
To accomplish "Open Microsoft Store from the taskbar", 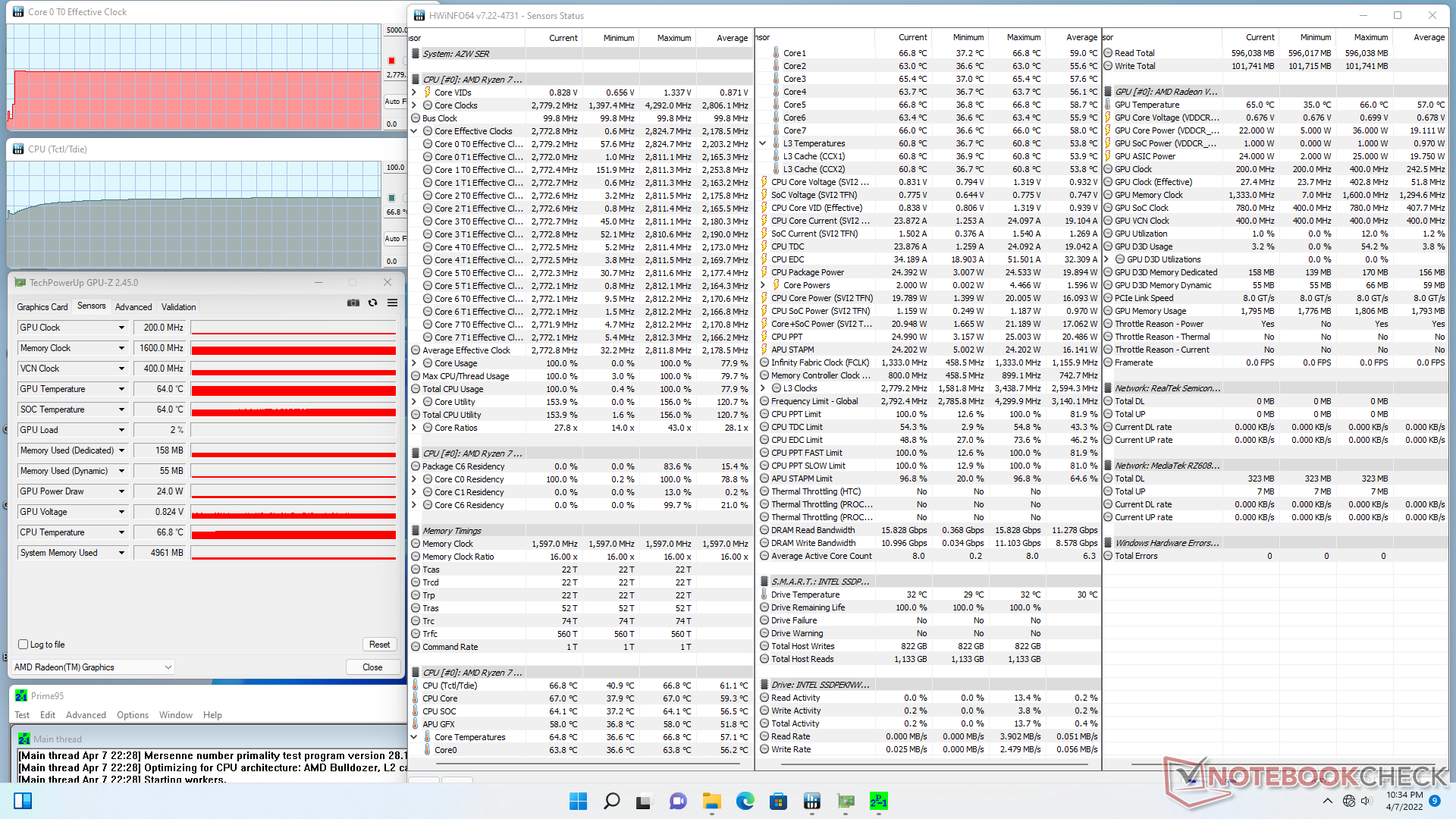I will tap(778, 801).
